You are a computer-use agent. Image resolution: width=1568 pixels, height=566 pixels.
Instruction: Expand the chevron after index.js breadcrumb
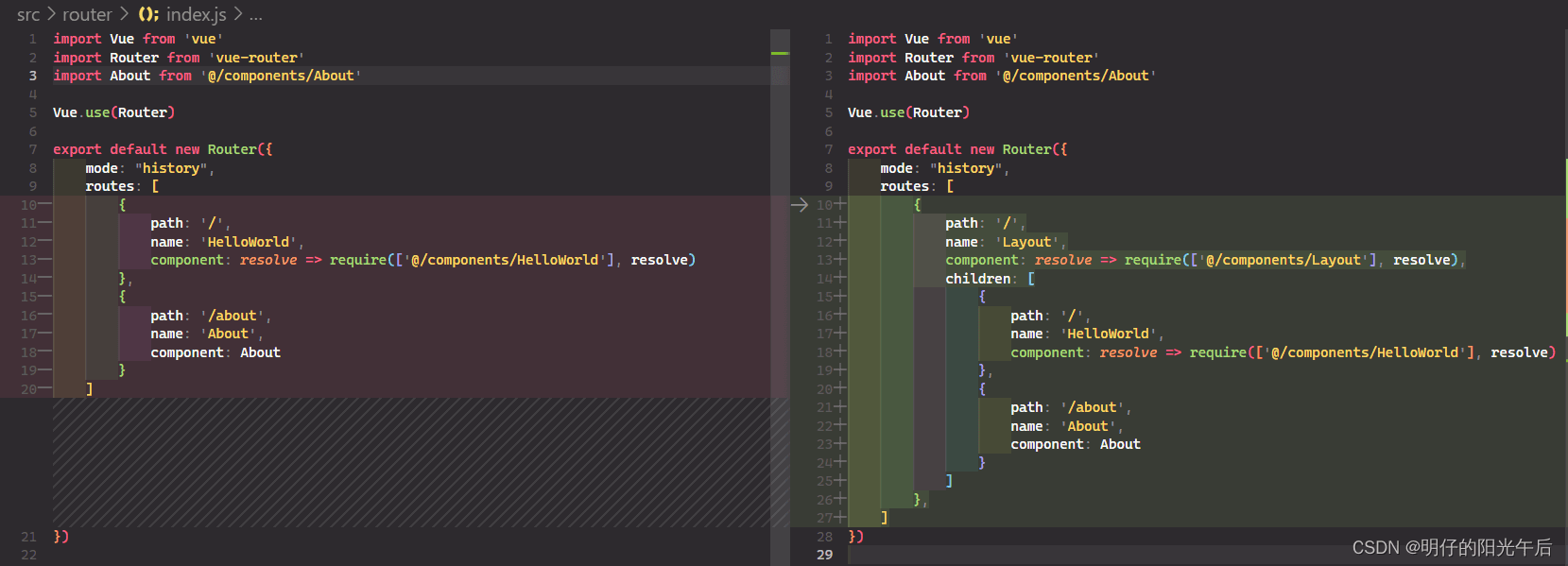click(x=238, y=14)
